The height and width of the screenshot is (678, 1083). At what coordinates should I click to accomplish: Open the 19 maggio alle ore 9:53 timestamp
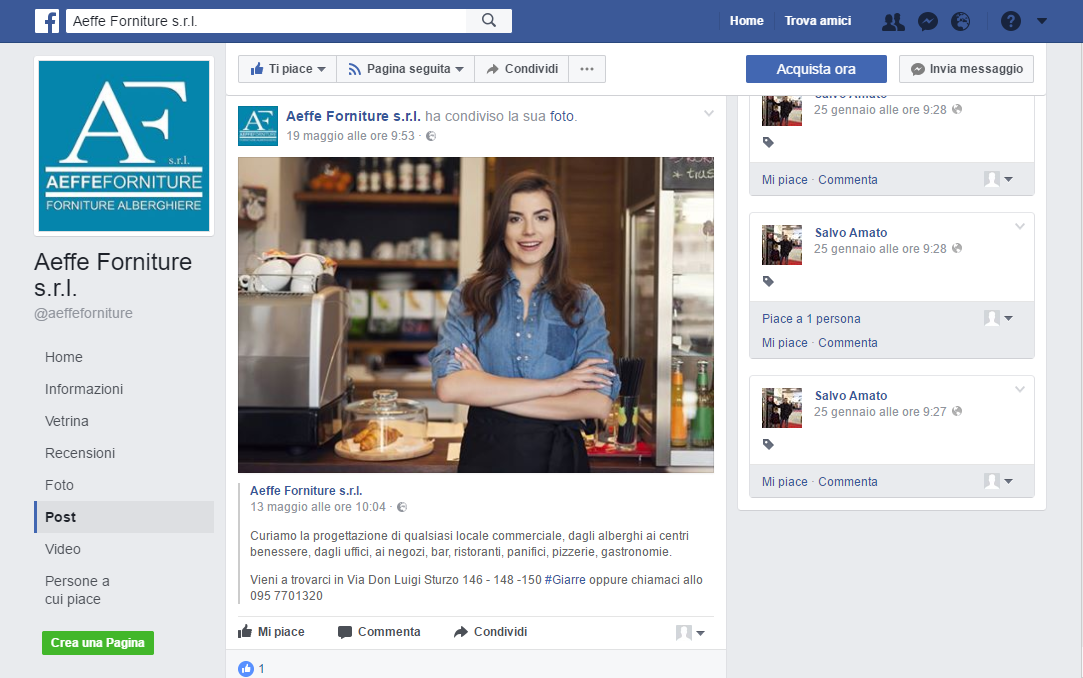(350, 136)
